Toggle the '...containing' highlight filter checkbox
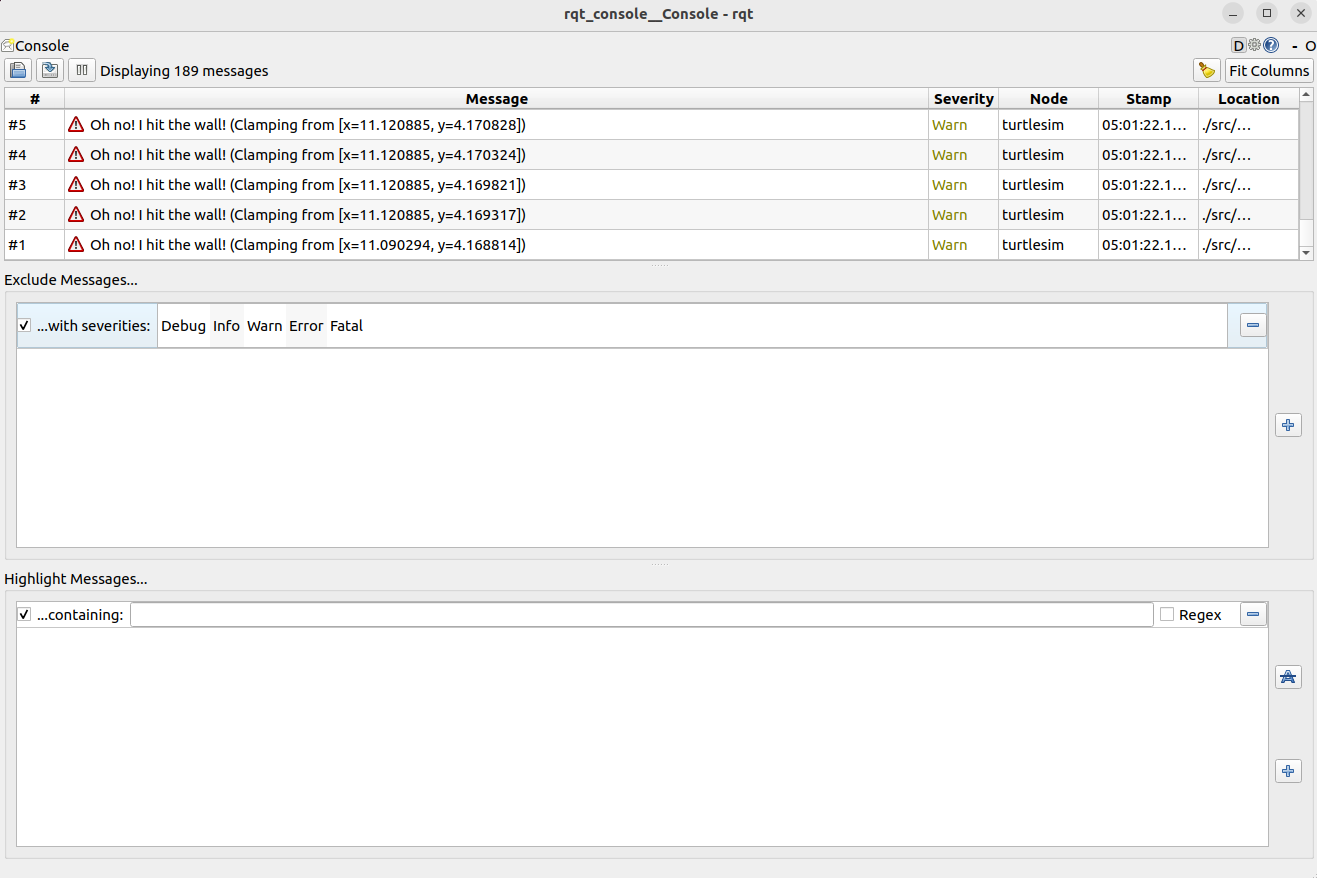Image resolution: width=1317 pixels, height=878 pixels. pos(25,615)
